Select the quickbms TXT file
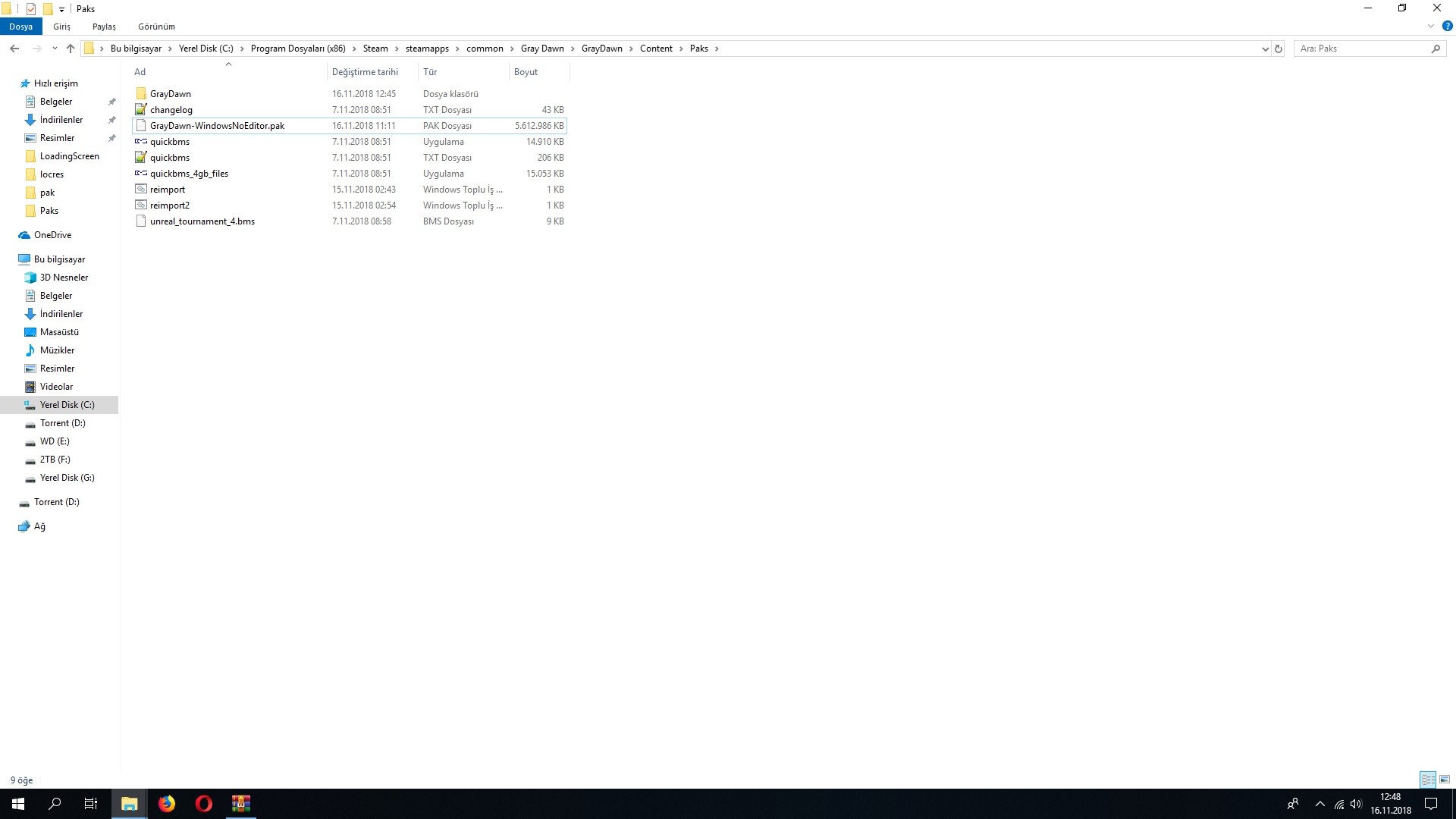The image size is (1456, 819). pyautogui.click(x=170, y=158)
